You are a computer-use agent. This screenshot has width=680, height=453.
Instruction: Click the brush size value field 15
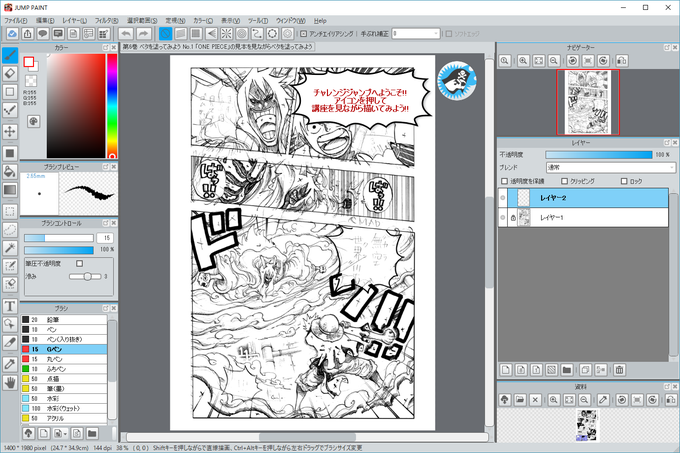pyautogui.click(x=105, y=238)
